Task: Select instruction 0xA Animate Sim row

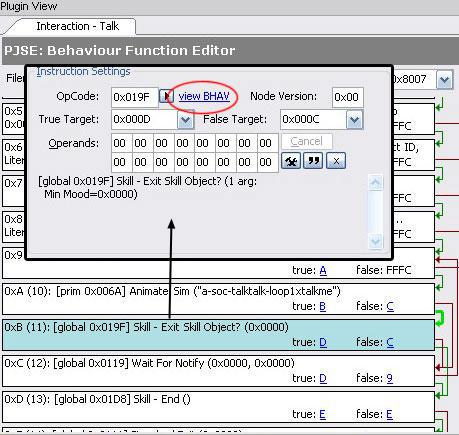Action: pyautogui.click(x=219, y=299)
